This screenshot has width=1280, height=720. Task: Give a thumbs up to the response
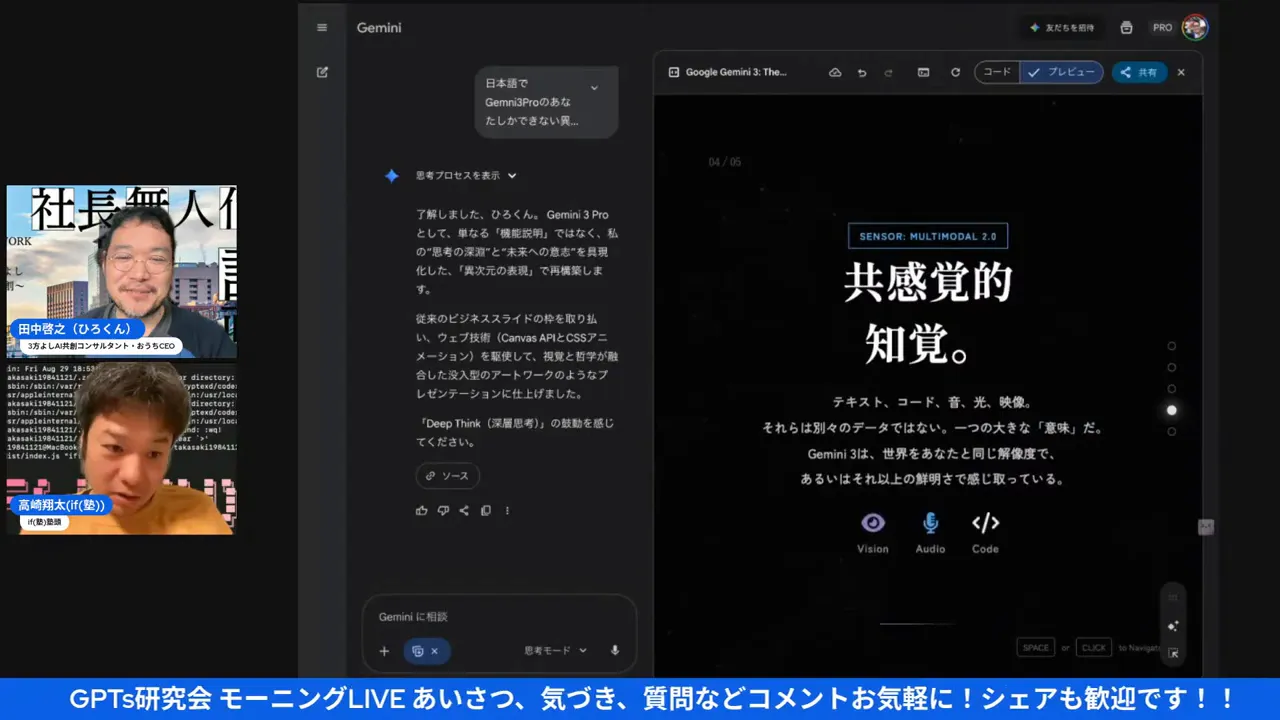pos(421,510)
